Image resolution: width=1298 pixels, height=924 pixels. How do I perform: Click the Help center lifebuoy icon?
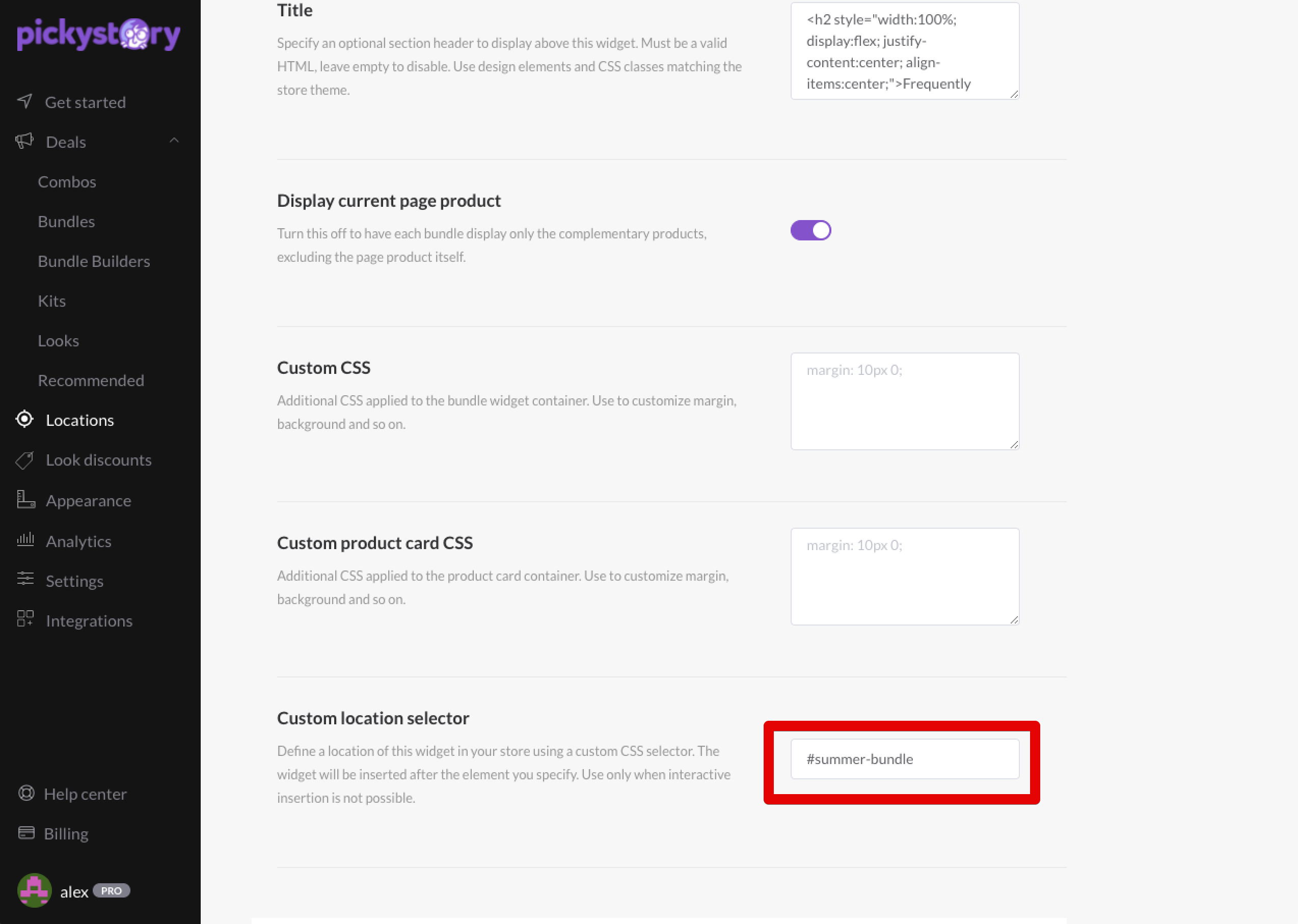click(x=26, y=793)
